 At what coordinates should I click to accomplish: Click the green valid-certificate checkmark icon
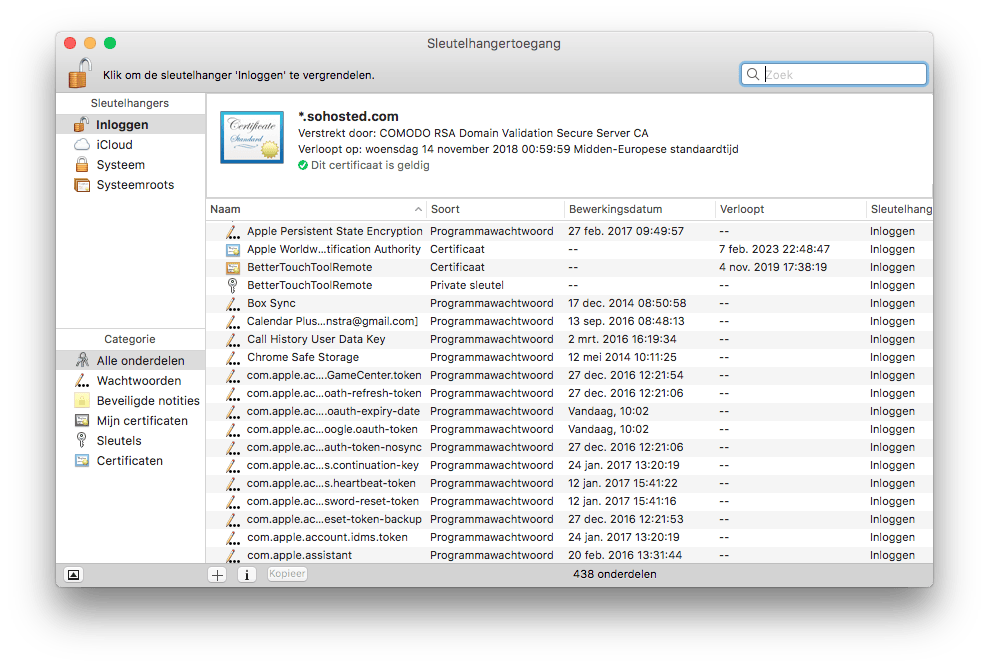(x=303, y=165)
